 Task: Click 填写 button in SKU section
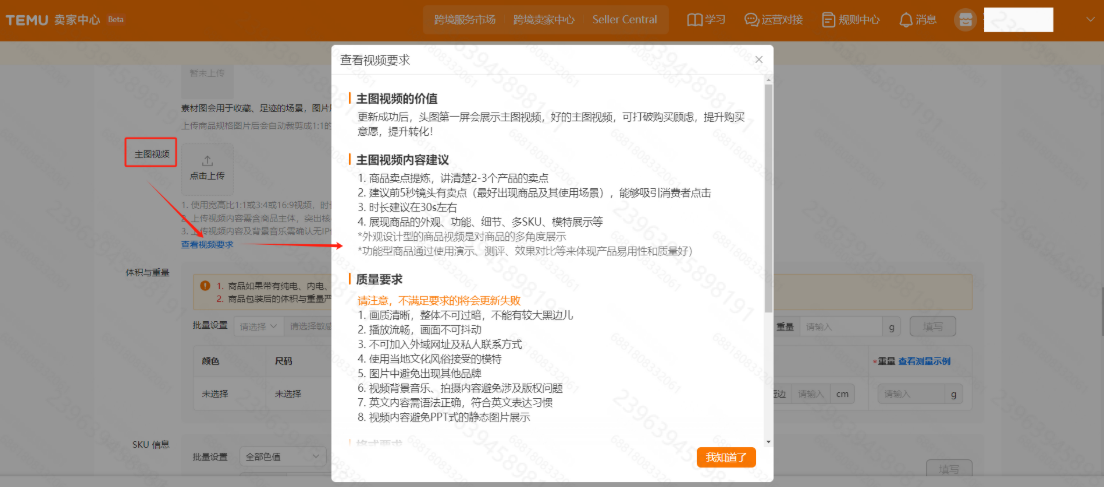pos(949,469)
